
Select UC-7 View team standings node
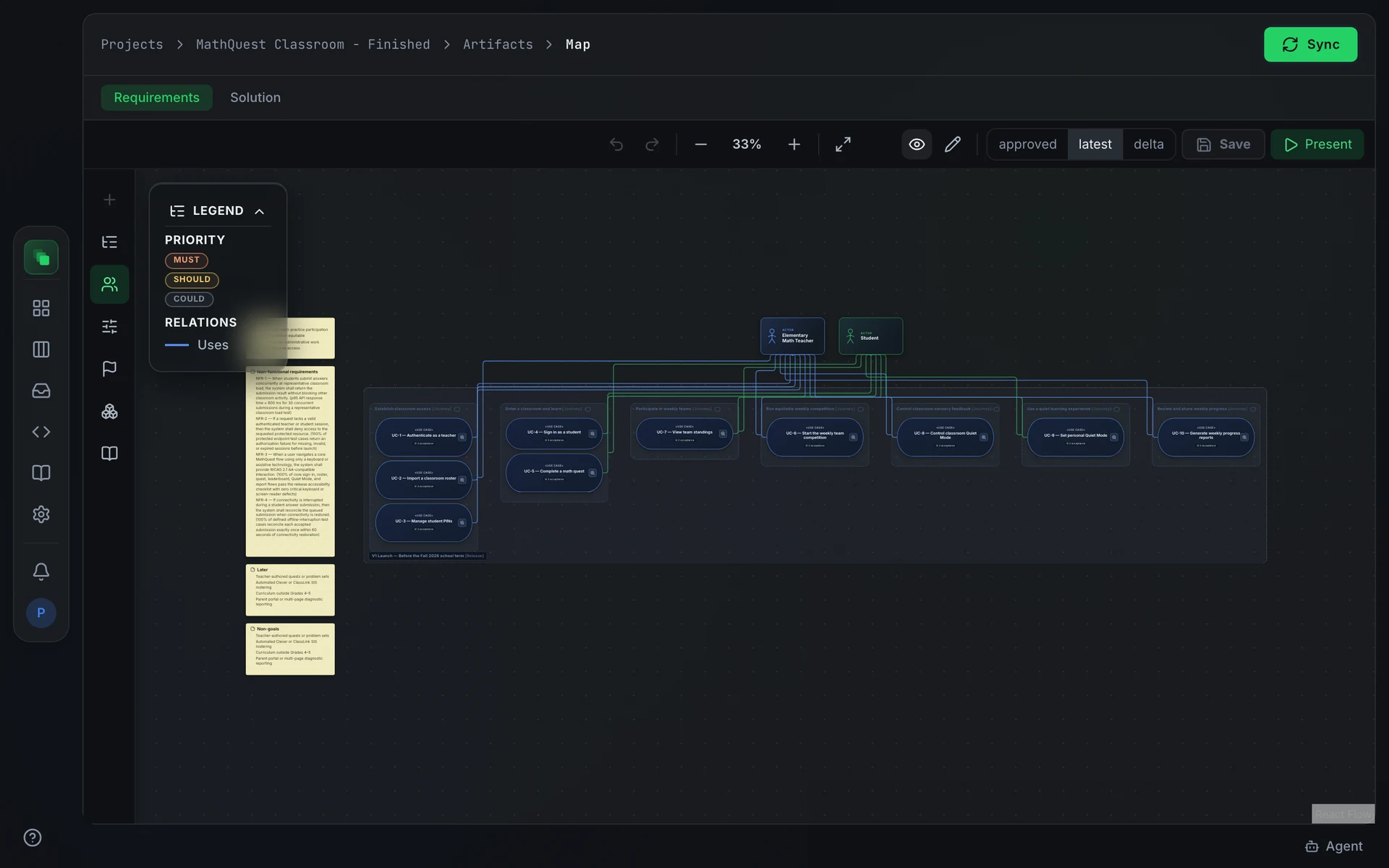click(x=684, y=433)
